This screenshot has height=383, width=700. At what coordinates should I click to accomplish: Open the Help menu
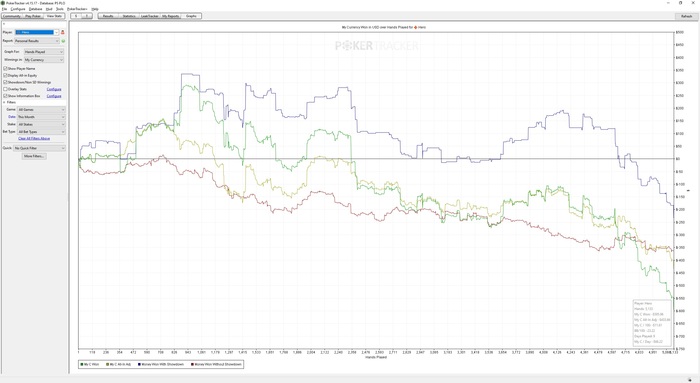[95, 9]
